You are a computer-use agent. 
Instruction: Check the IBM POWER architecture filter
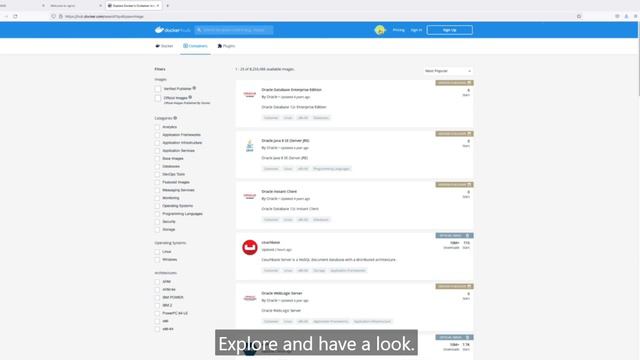click(158, 298)
